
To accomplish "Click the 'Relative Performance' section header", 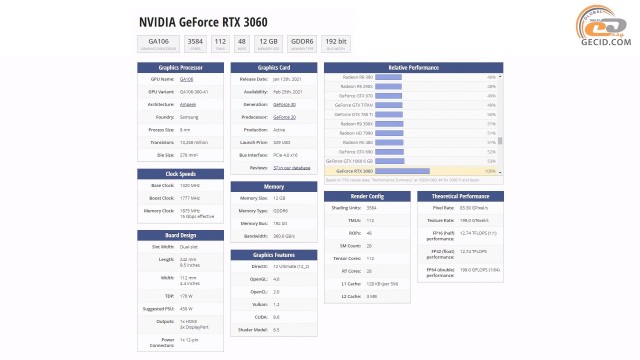I will (413, 68).
